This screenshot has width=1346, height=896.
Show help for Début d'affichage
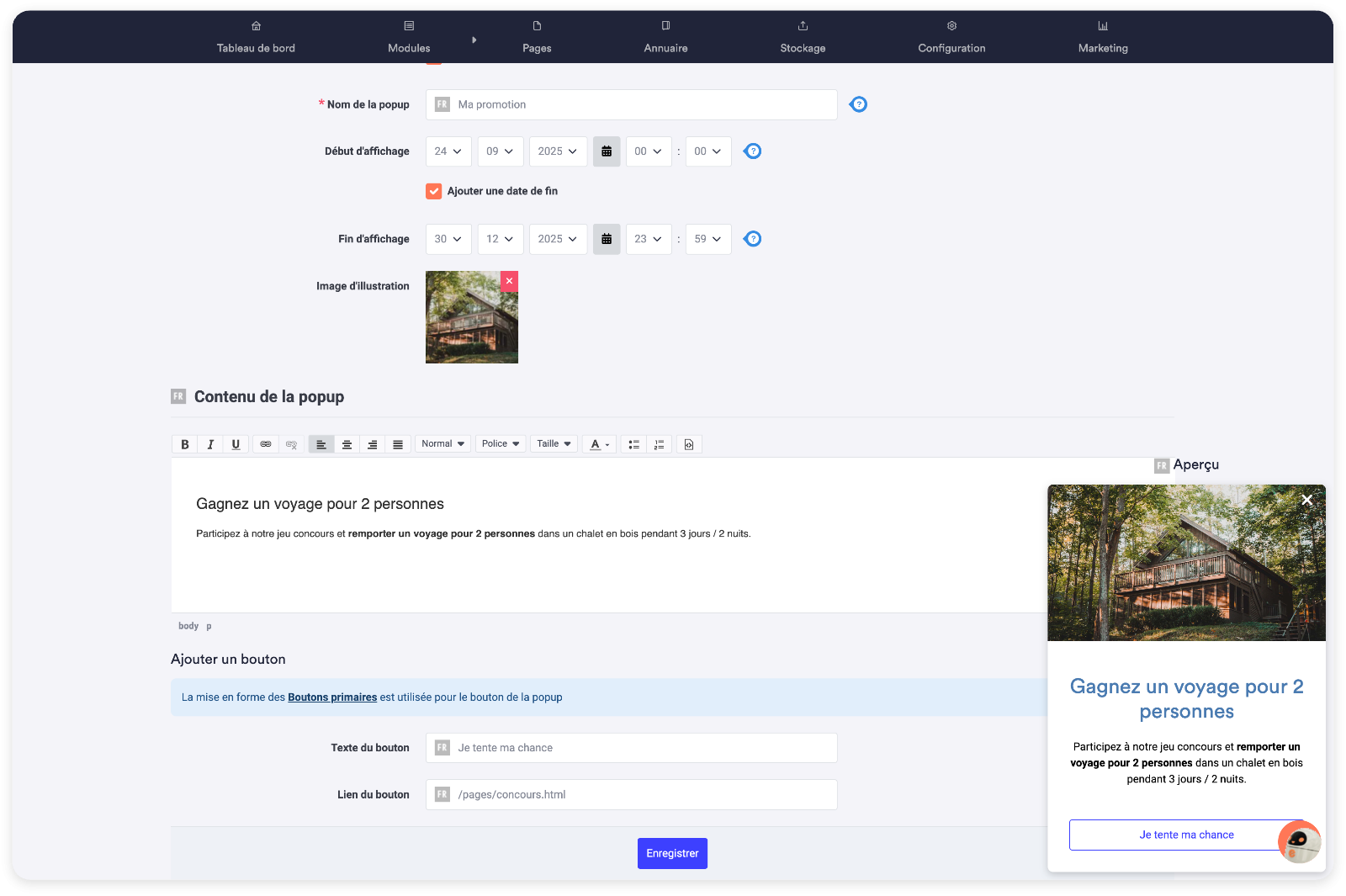coord(753,151)
